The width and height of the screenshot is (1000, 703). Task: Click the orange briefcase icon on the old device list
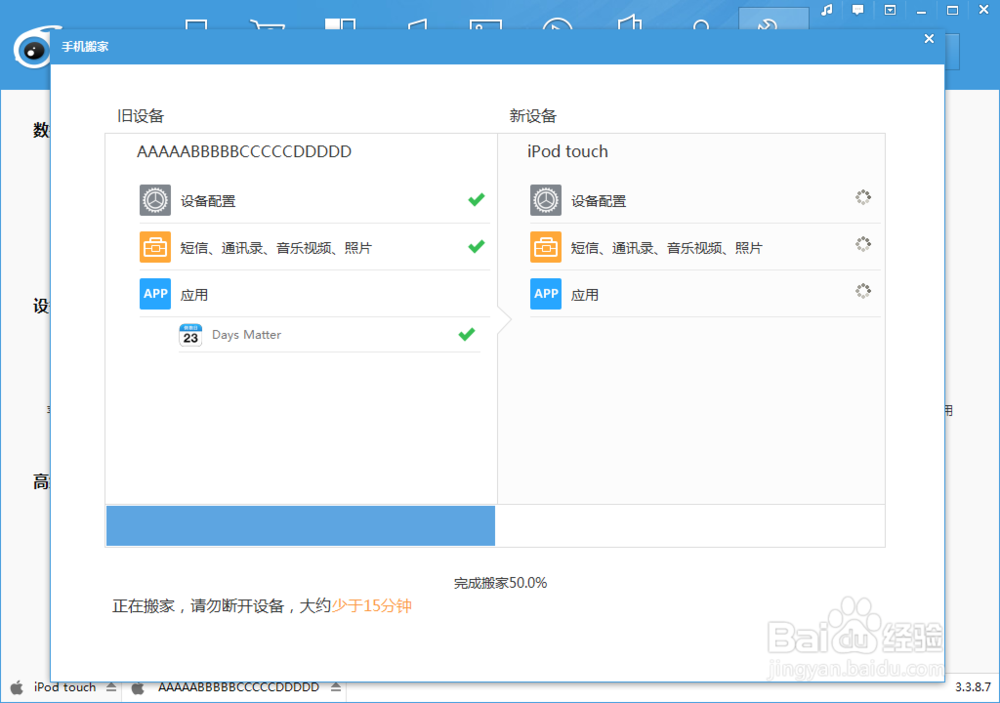click(x=155, y=246)
